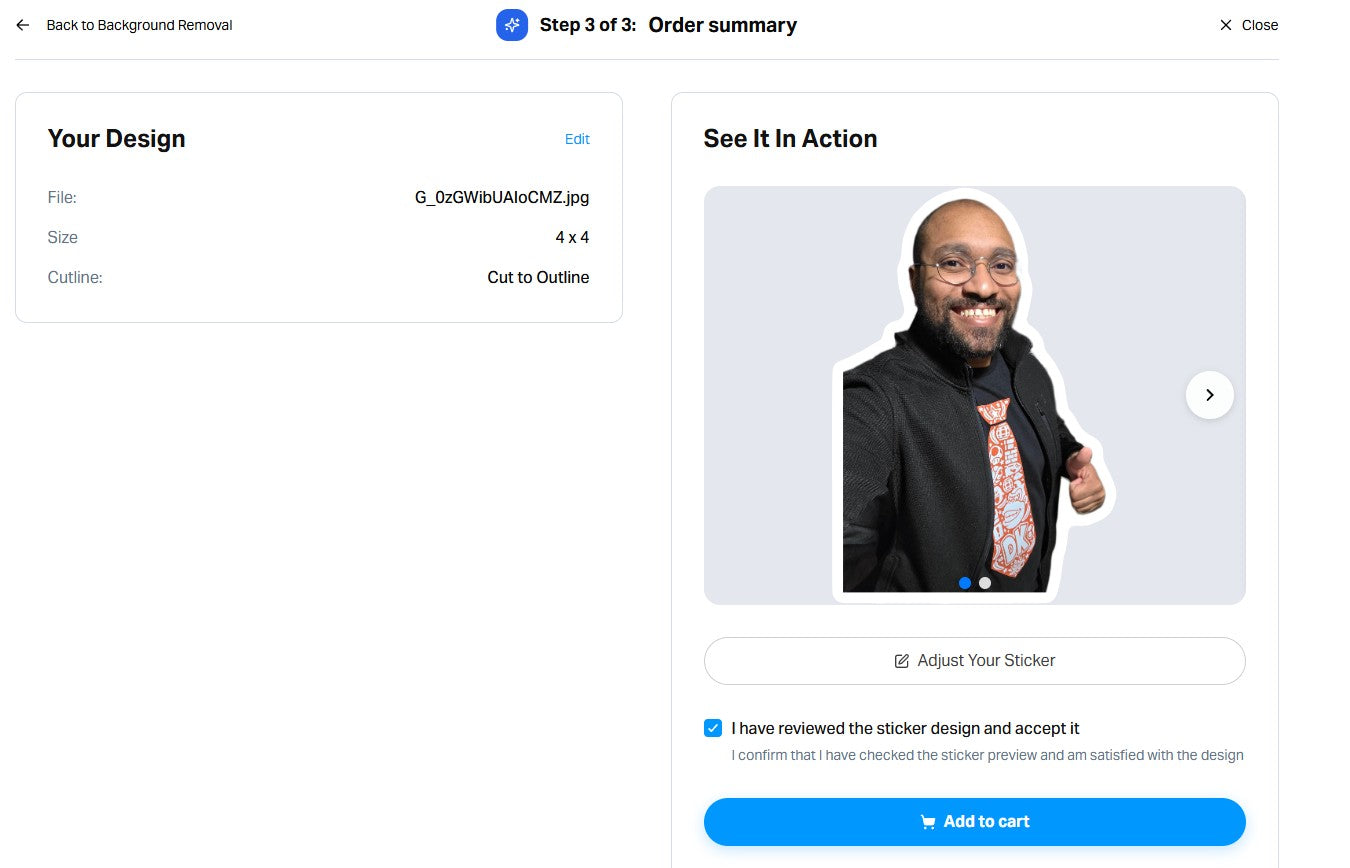This screenshot has width=1350, height=868.
Task: Advance the preview with the right chevron
Action: click(1209, 395)
